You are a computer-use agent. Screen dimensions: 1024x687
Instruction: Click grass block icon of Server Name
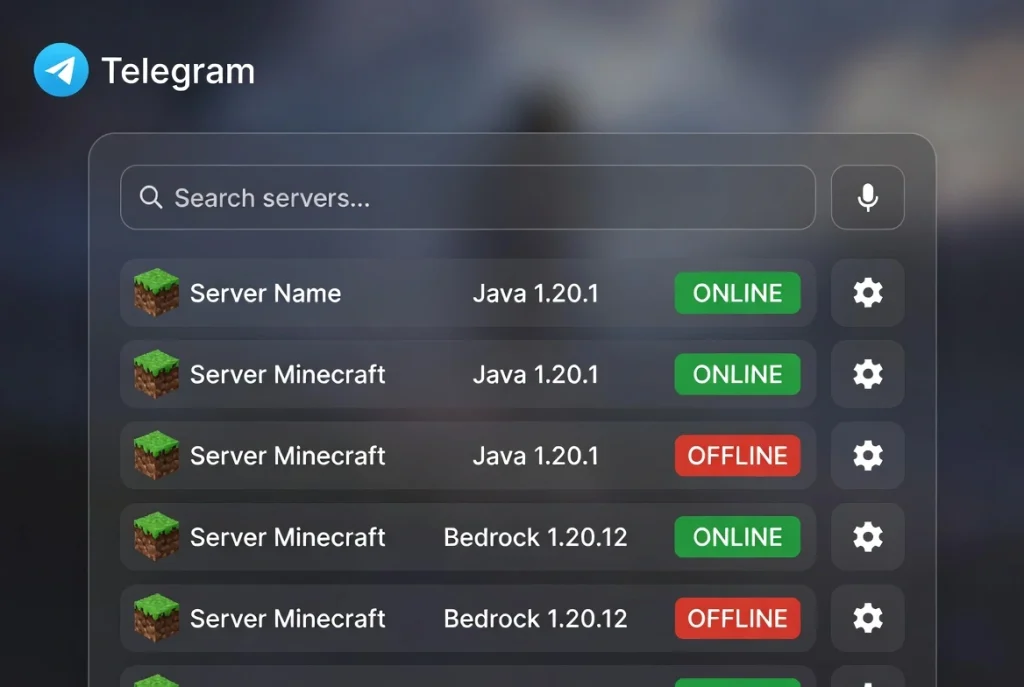coord(156,293)
